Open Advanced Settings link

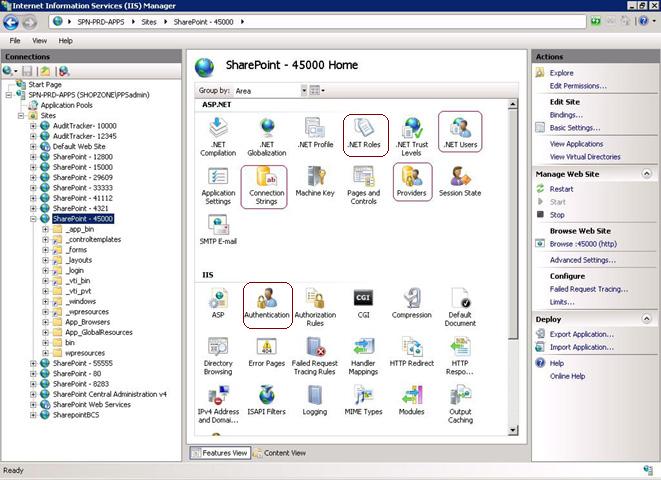583,260
